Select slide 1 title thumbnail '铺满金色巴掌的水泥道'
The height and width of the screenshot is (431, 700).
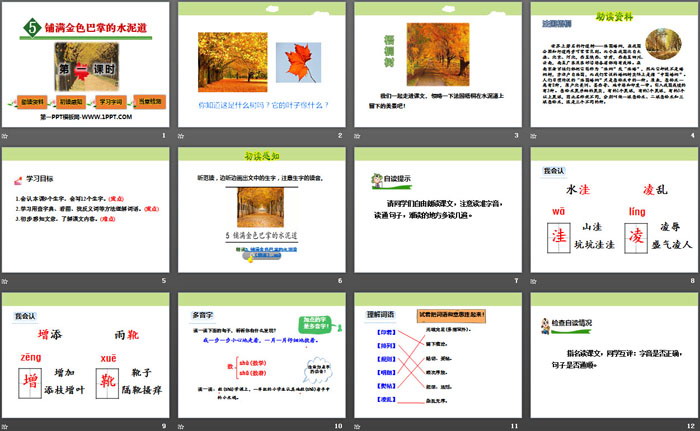(x=85, y=64)
